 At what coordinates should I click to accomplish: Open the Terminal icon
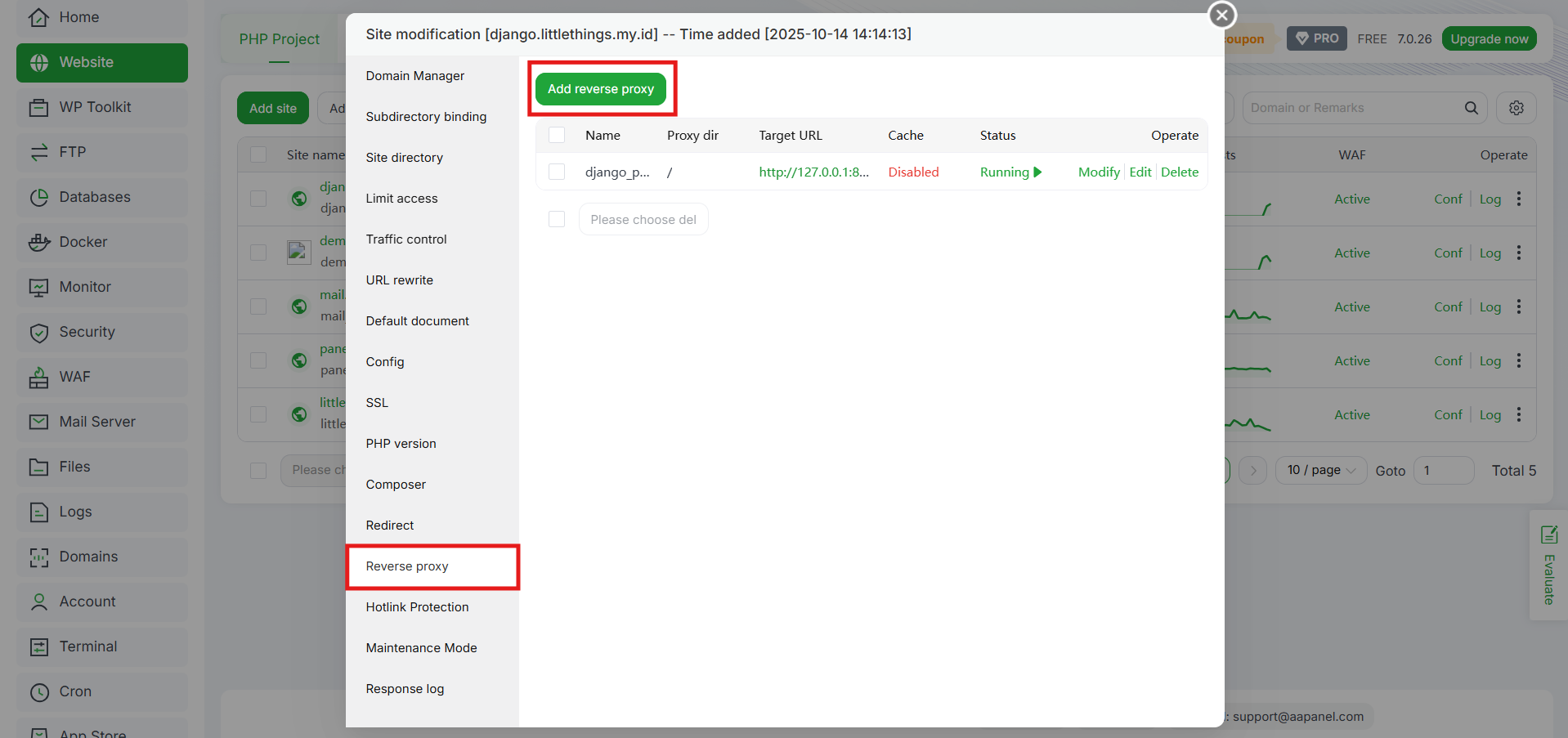[x=38, y=647]
